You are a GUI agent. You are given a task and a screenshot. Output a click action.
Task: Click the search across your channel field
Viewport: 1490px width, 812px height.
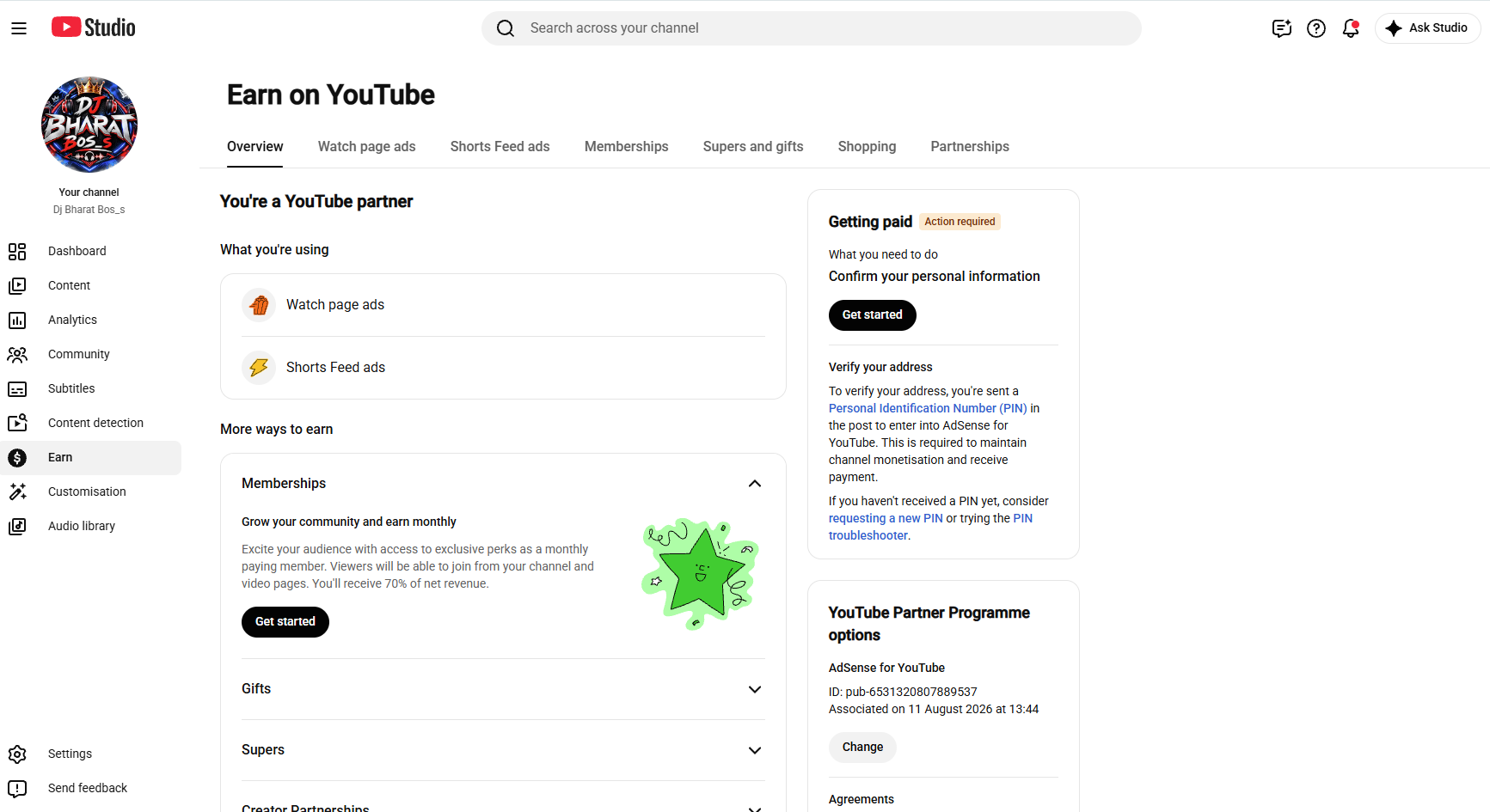(812, 28)
